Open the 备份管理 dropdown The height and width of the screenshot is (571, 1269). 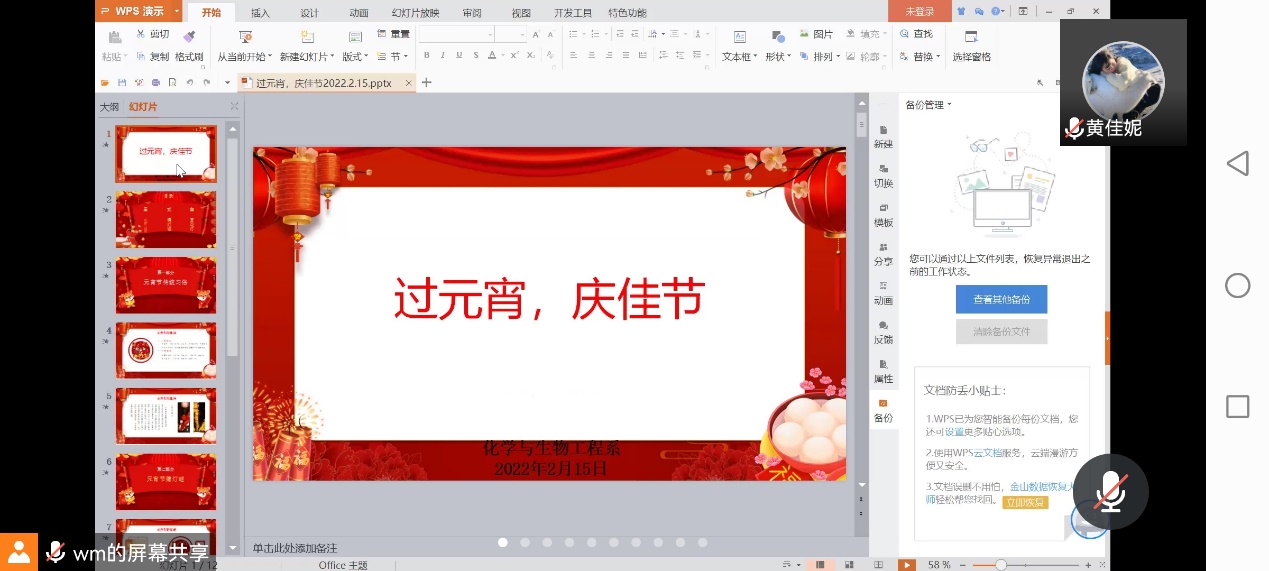(928, 105)
